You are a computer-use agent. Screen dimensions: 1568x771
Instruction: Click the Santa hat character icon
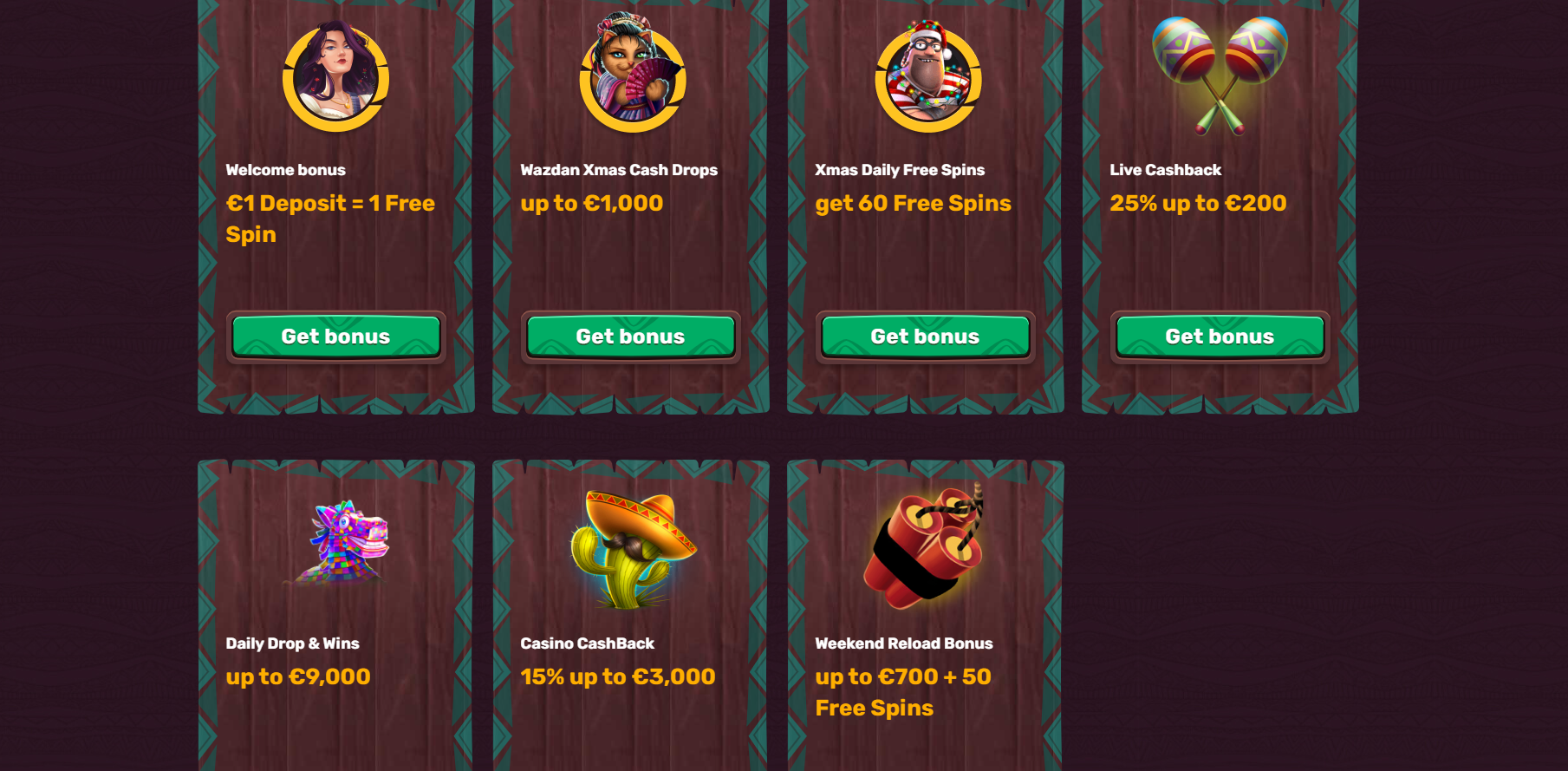927,75
